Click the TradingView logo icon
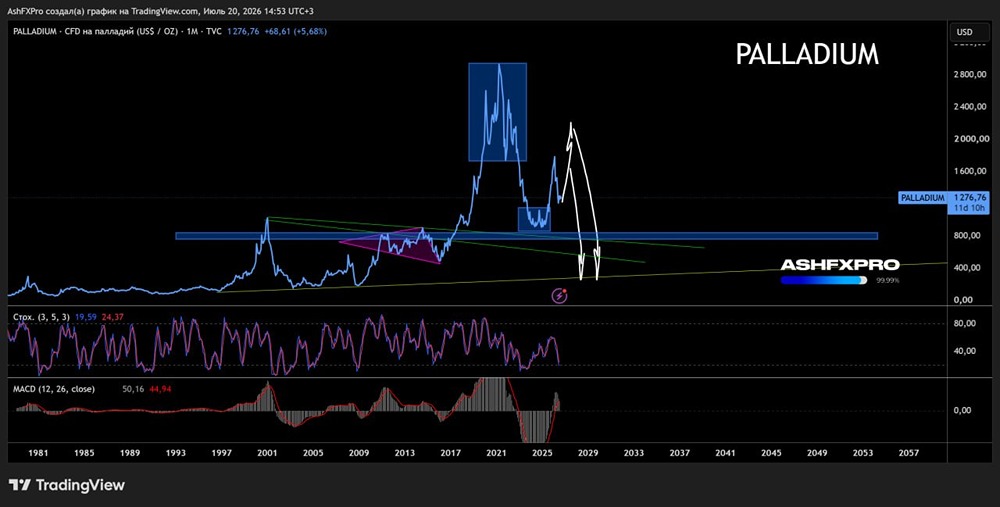This screenshot has height=507, width=1000. pyautogui.click(x=20, y=485)
